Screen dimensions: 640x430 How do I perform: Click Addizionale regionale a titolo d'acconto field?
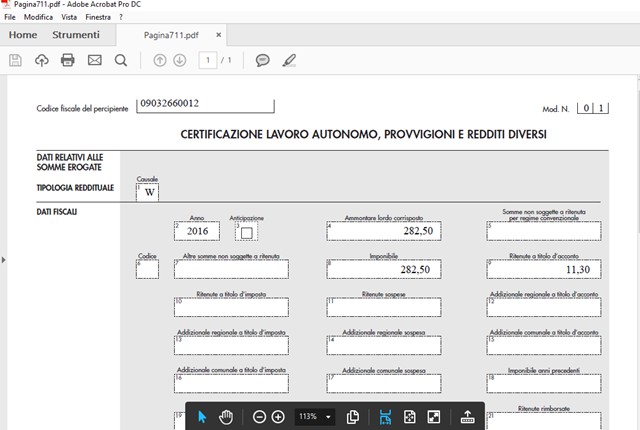point(544,307)
